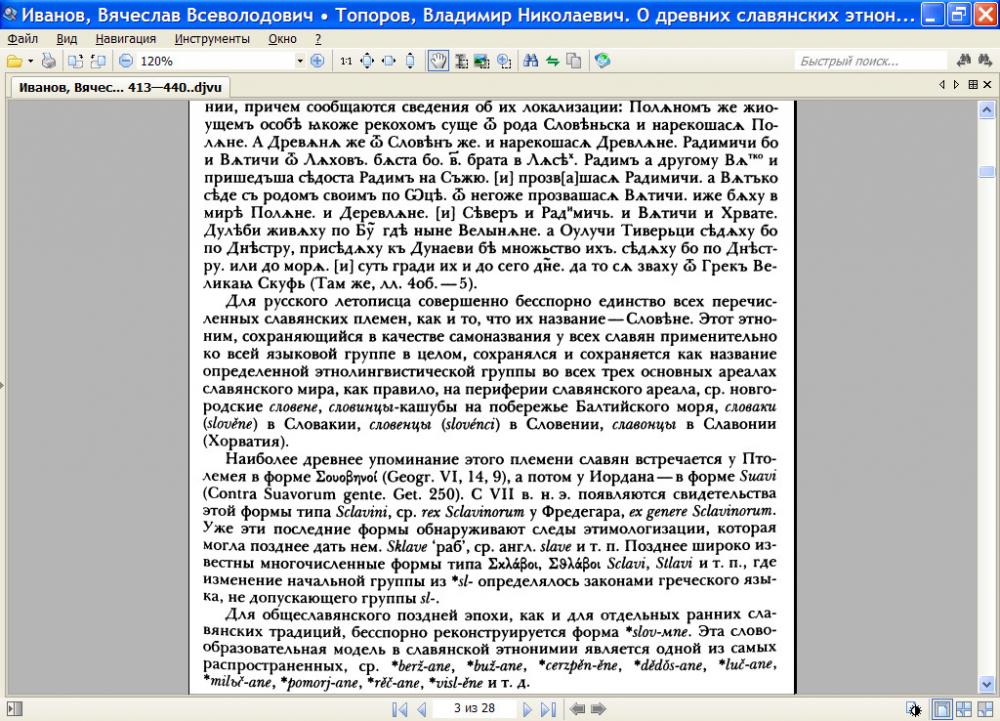Toggle single page layout mode

coord(942,709)
